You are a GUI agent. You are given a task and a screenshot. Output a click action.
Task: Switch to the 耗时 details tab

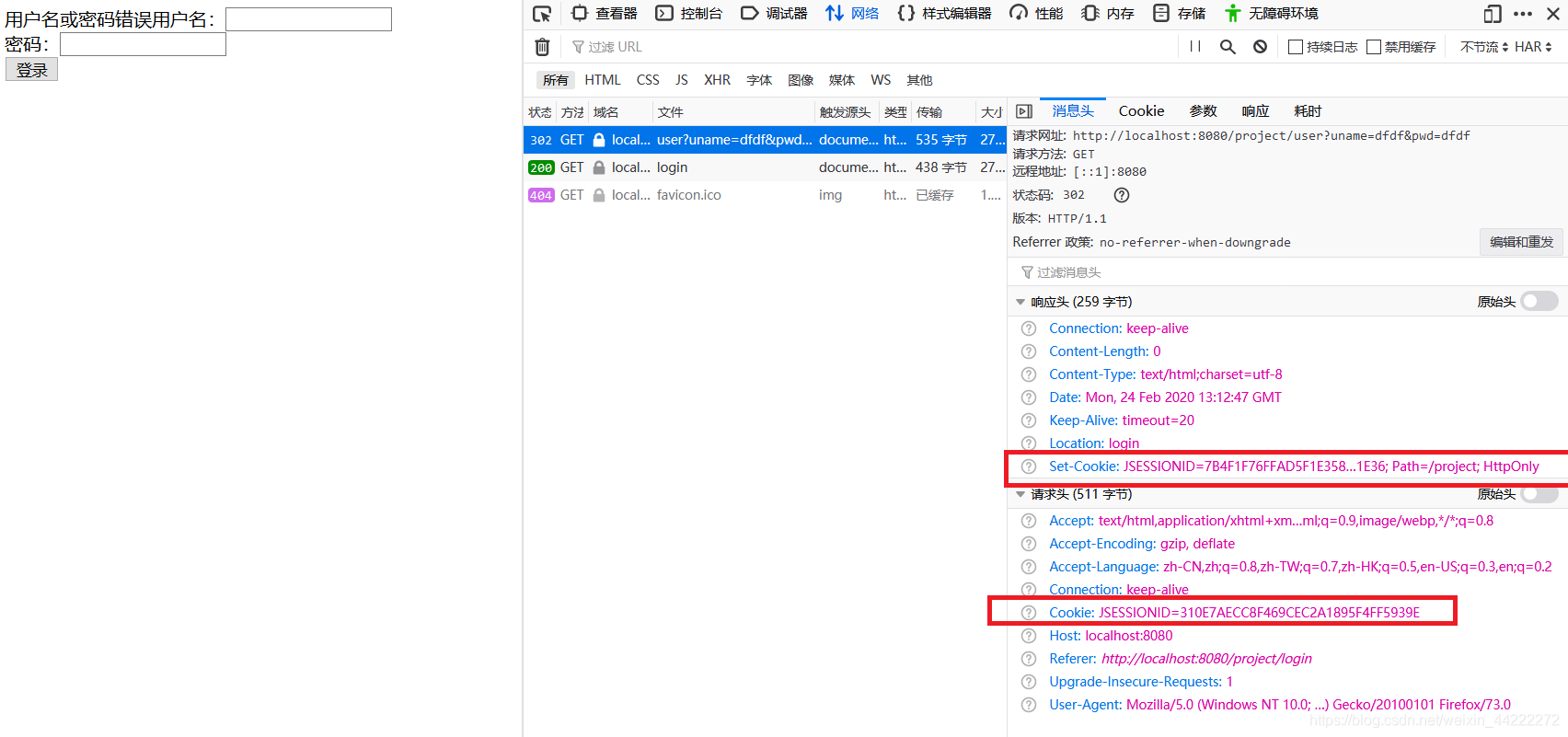[1308, 111]
